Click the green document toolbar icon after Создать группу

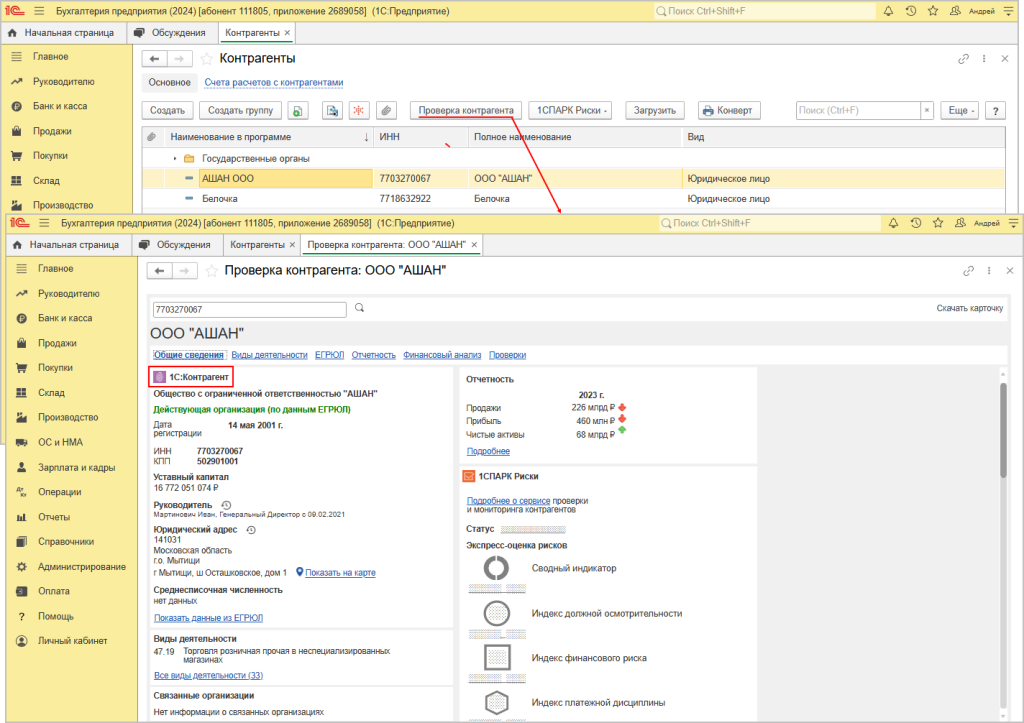click(298, 110)
